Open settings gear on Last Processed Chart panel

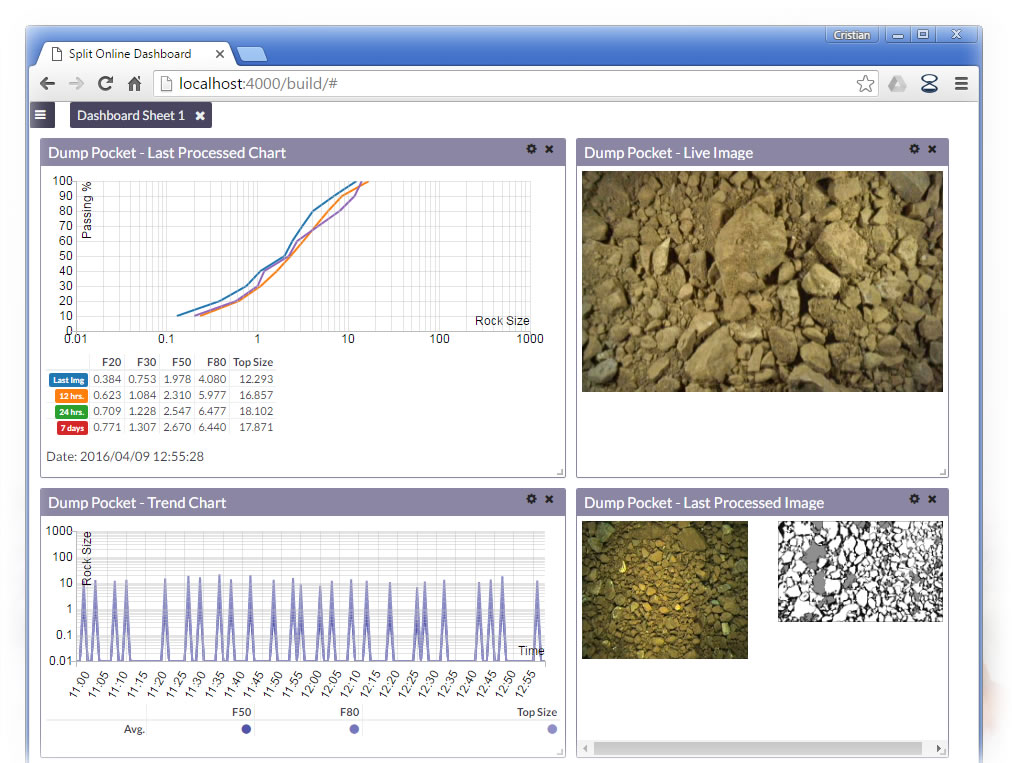click(532, 149)
